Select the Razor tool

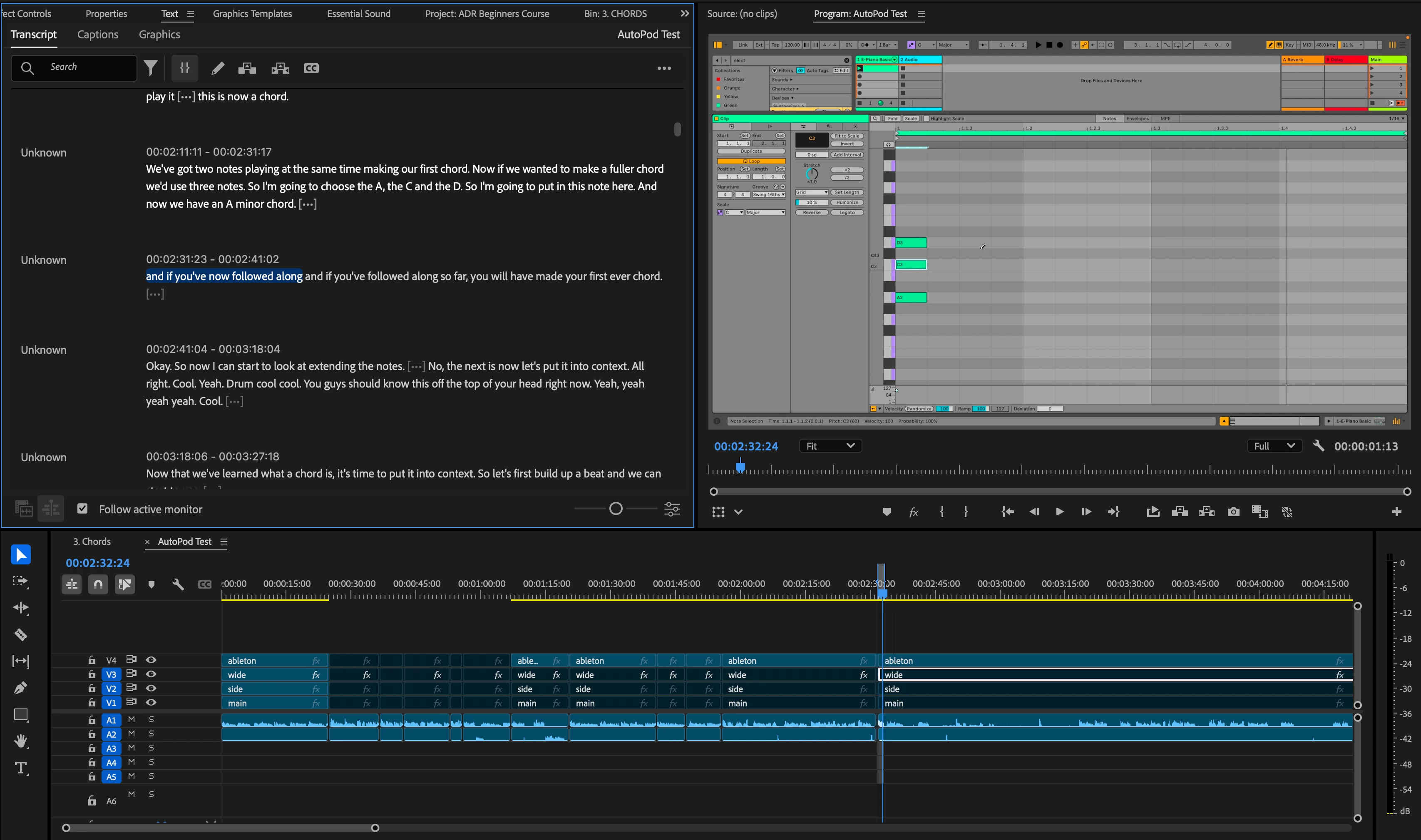(x=21, y=634)
